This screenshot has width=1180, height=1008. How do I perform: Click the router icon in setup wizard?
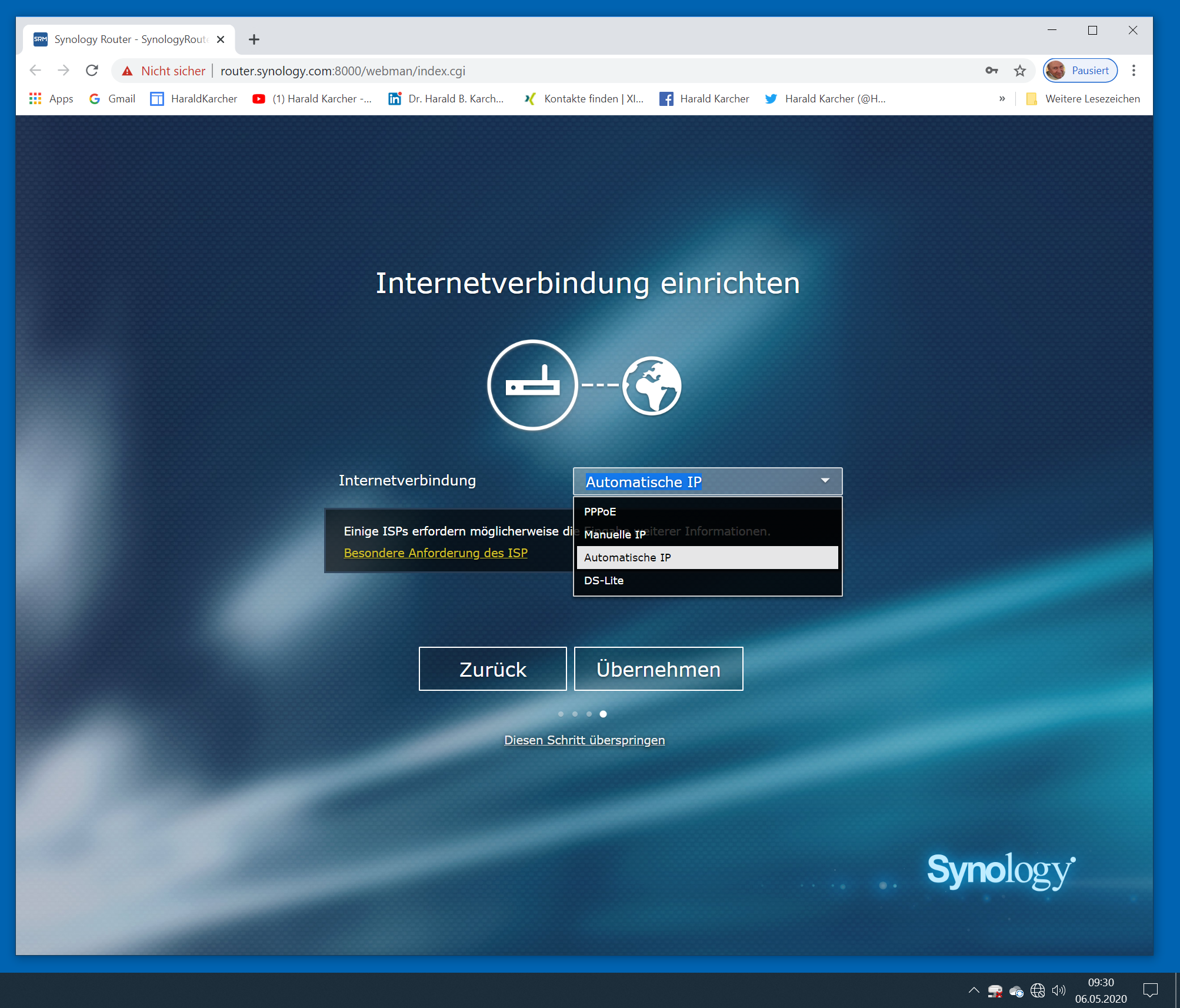click(532, 385)
